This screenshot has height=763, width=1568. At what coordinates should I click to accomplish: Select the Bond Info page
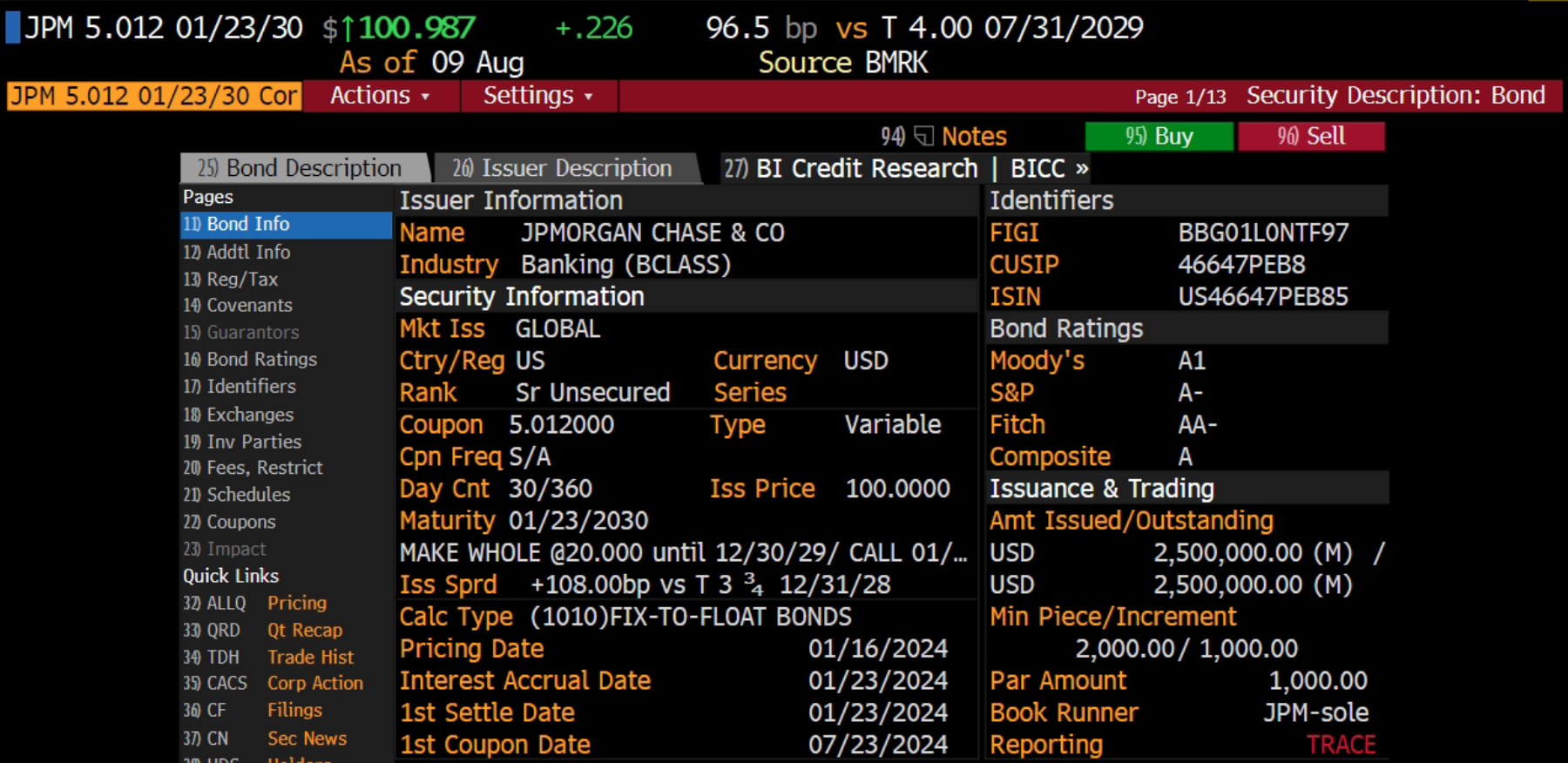point(286,225)
